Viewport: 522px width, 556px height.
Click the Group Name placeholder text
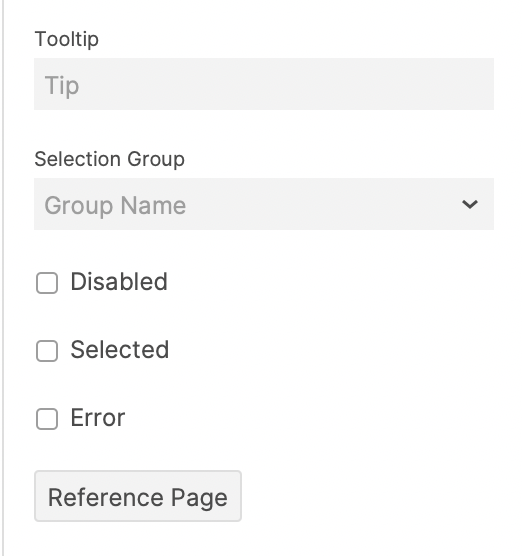coord(115,206)
